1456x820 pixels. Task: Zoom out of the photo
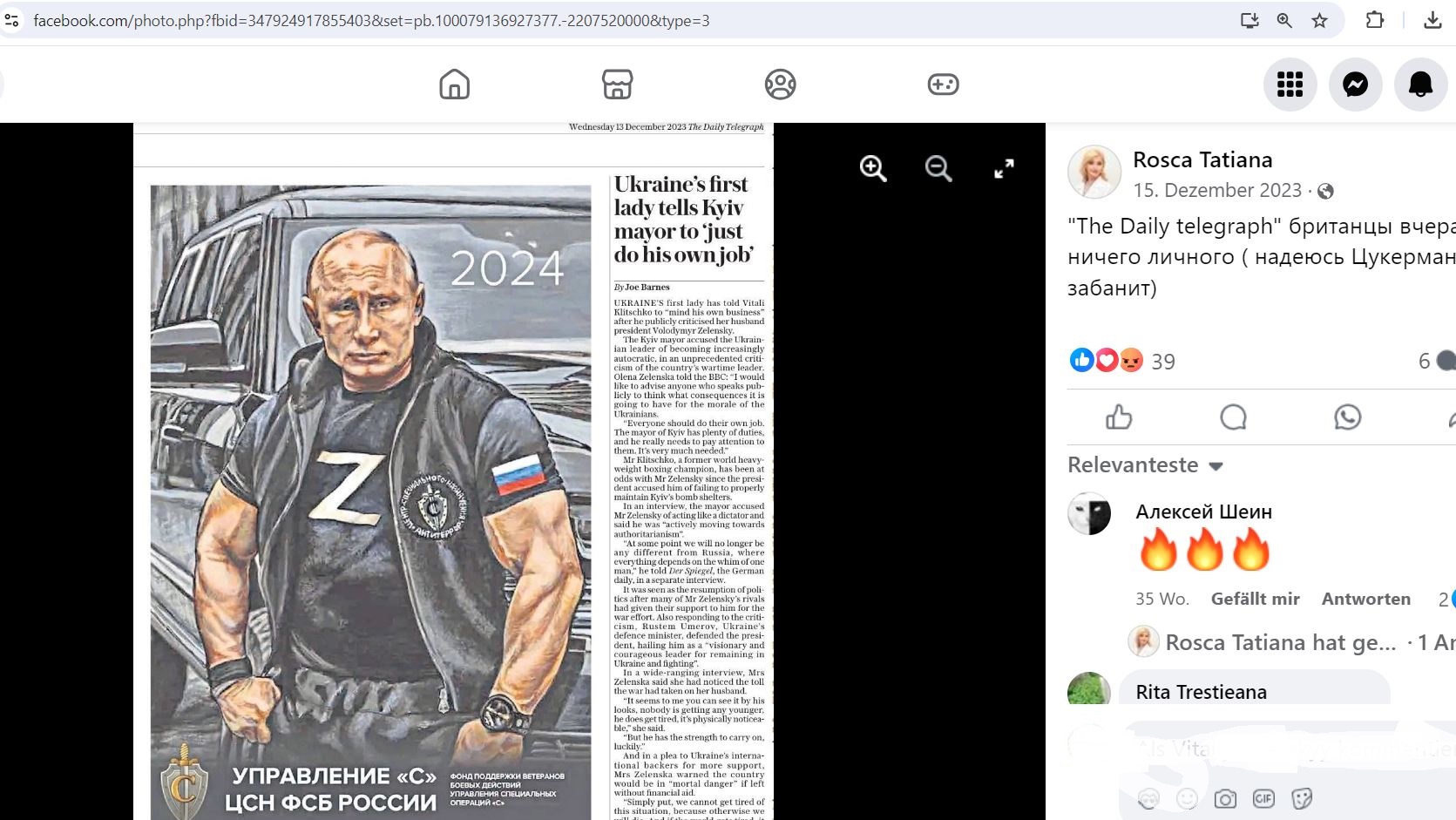pos(938,168)
